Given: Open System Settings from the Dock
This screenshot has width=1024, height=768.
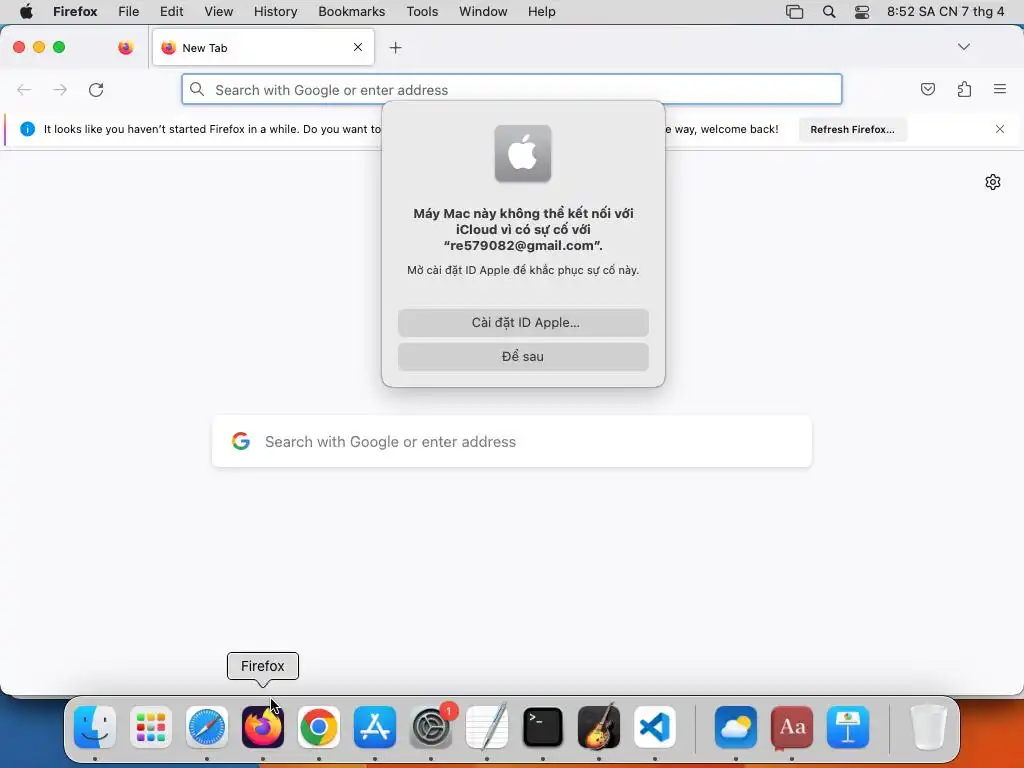Looking at the screenshot, I should pyautogui.click(x=431, y=727).
